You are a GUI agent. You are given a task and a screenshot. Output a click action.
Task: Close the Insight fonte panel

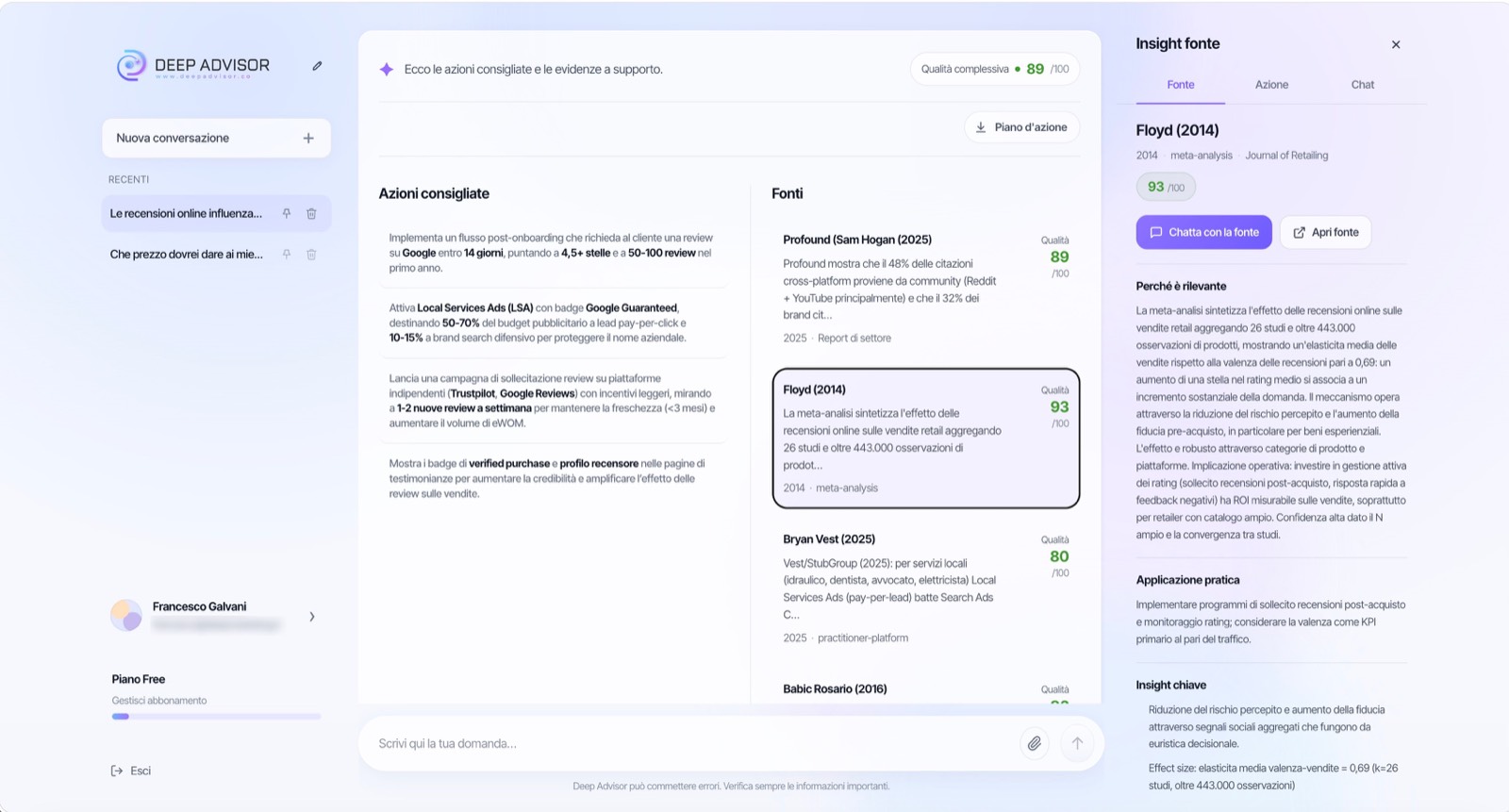coord(1396,44)
